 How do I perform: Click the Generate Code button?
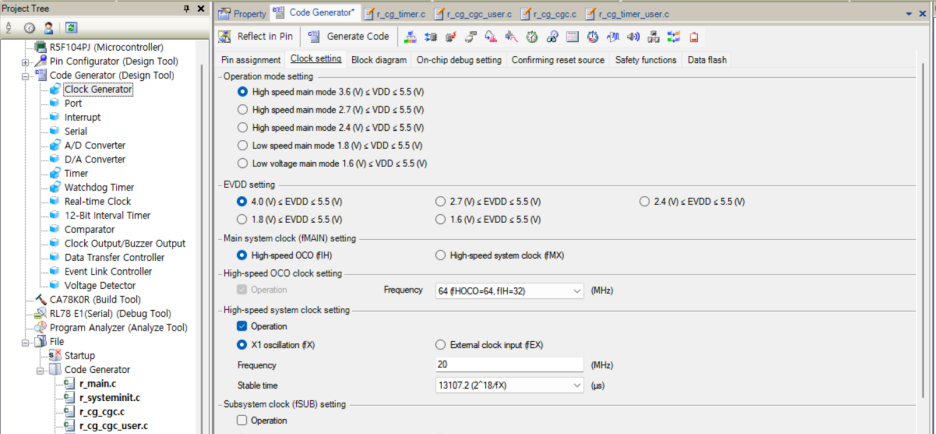[348, 36]
